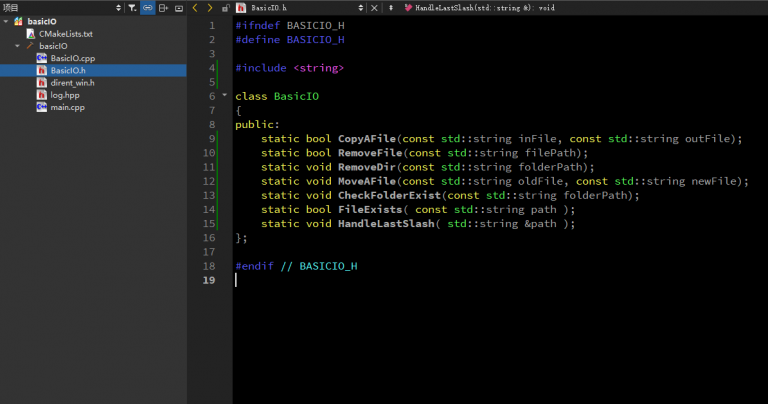Click FileExists function name
Viewport: 768px width, 404px height.
[x=370, y=210]
